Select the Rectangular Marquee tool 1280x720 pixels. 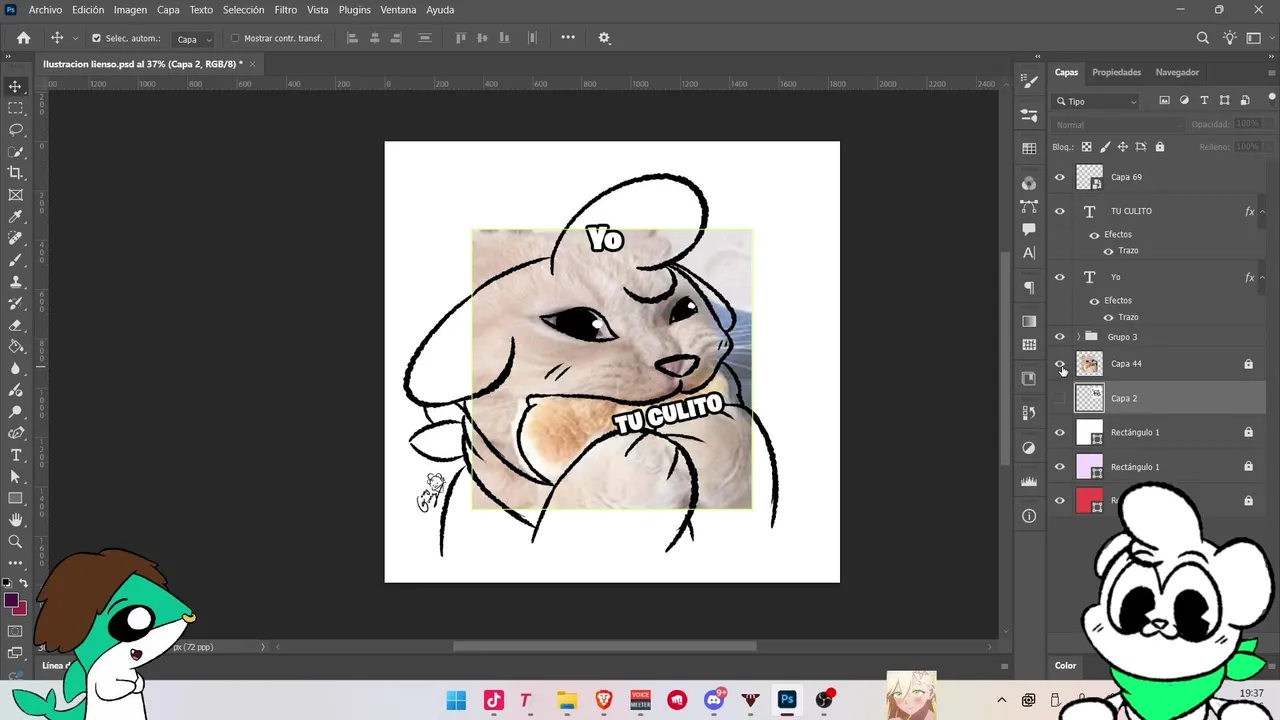[x=15, y=108]
